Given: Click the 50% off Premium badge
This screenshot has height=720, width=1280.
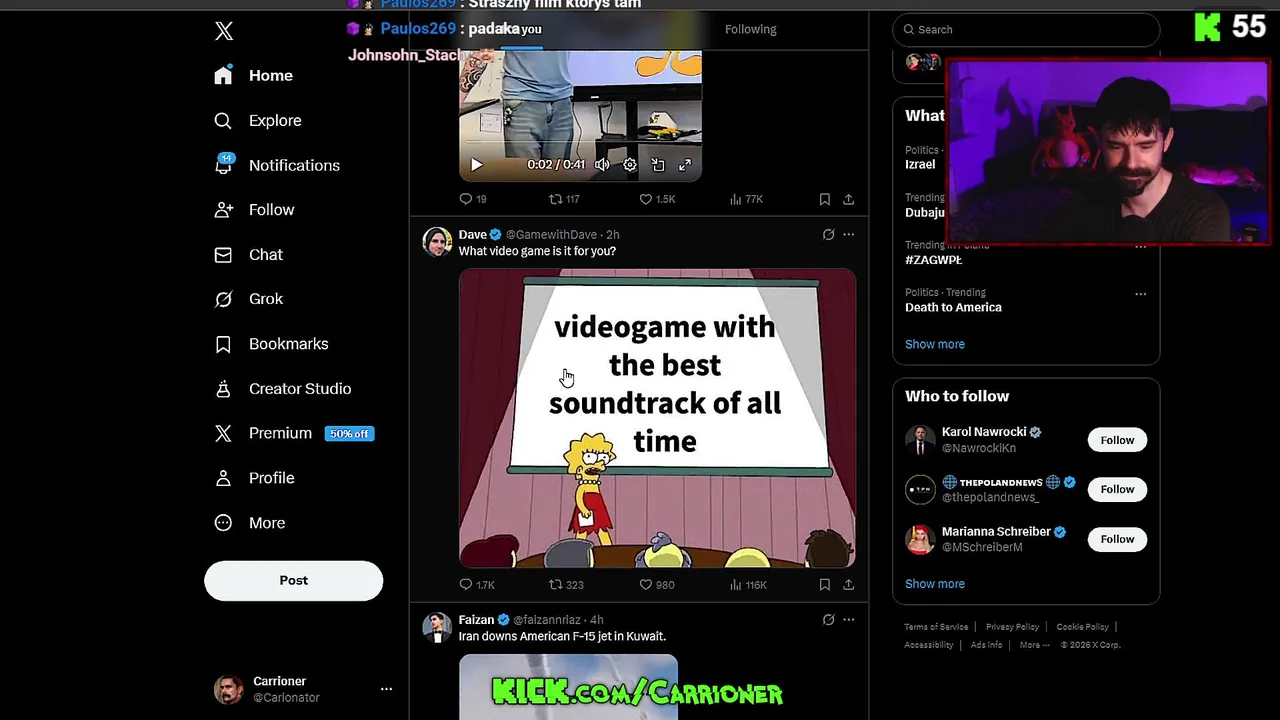Looking at the screenshot, I should (x=349, y=434).
